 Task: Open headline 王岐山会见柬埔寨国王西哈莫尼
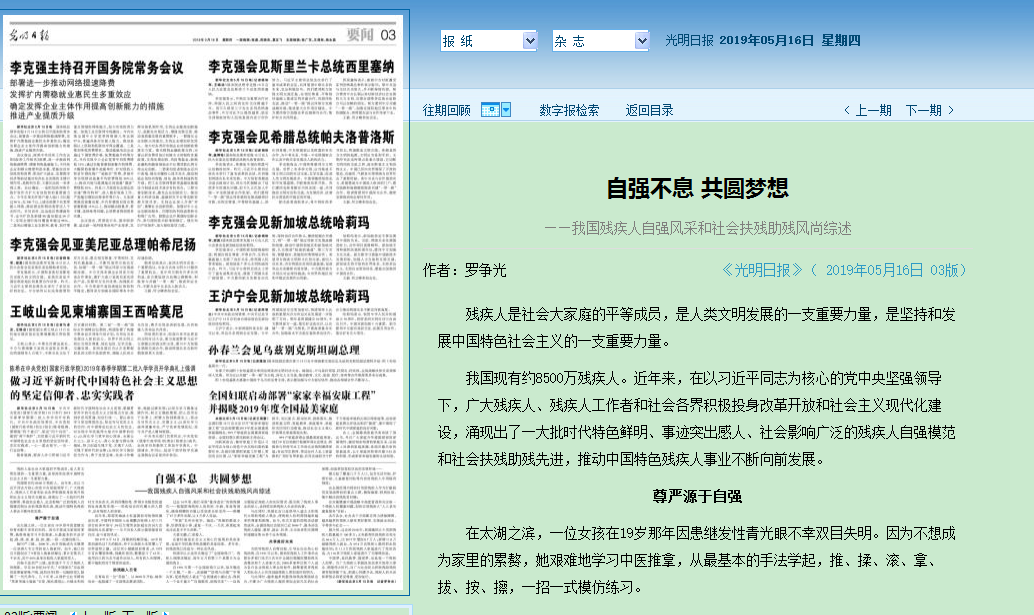96,312
